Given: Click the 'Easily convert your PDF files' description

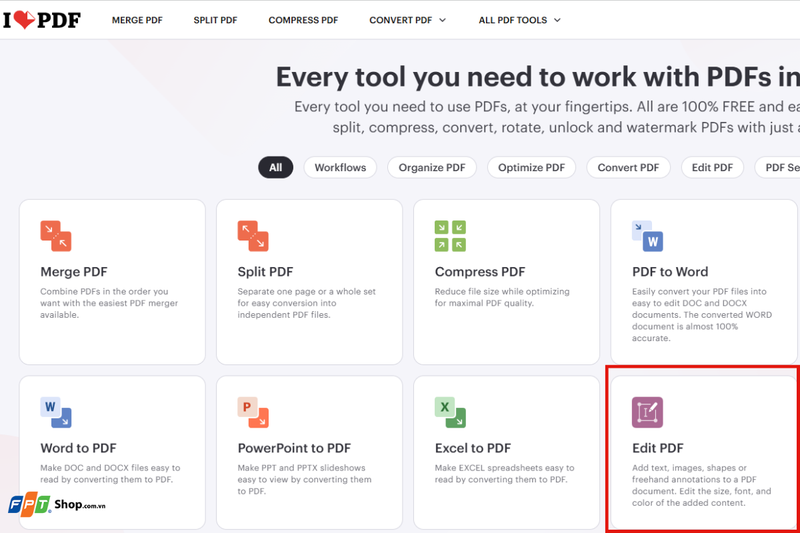Looking at the screenshot, I should tap(702, 315).
